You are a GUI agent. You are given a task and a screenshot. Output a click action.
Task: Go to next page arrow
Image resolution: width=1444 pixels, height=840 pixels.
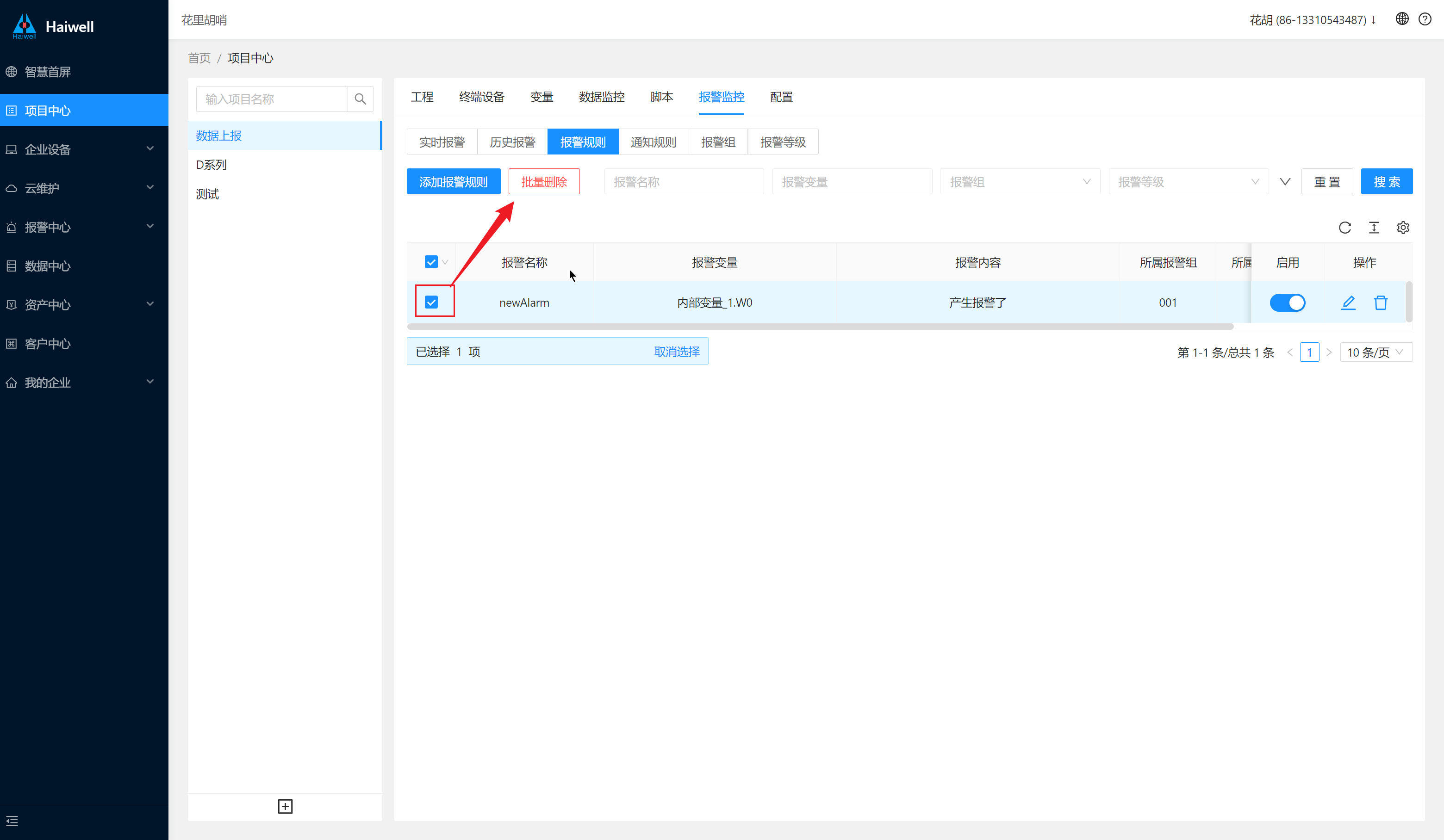coord(1329,352)
